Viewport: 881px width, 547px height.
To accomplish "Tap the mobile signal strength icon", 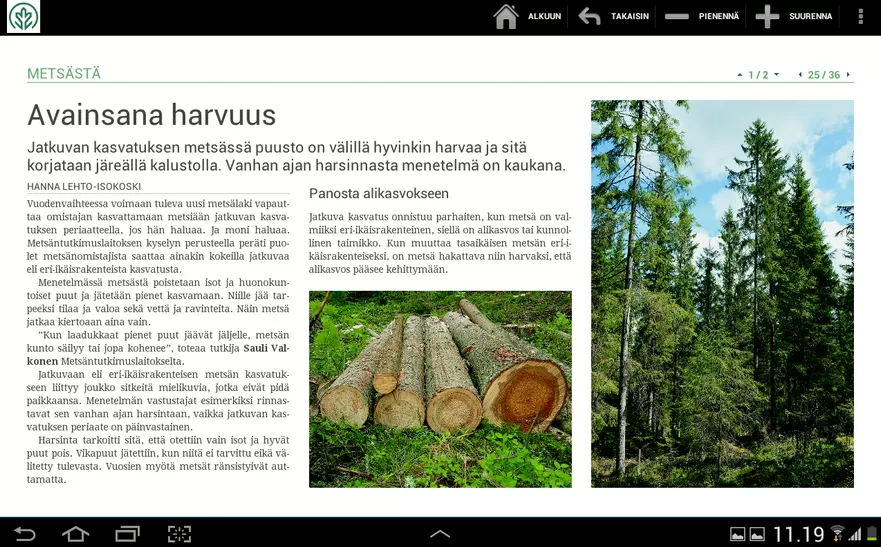I will (855, 534).
